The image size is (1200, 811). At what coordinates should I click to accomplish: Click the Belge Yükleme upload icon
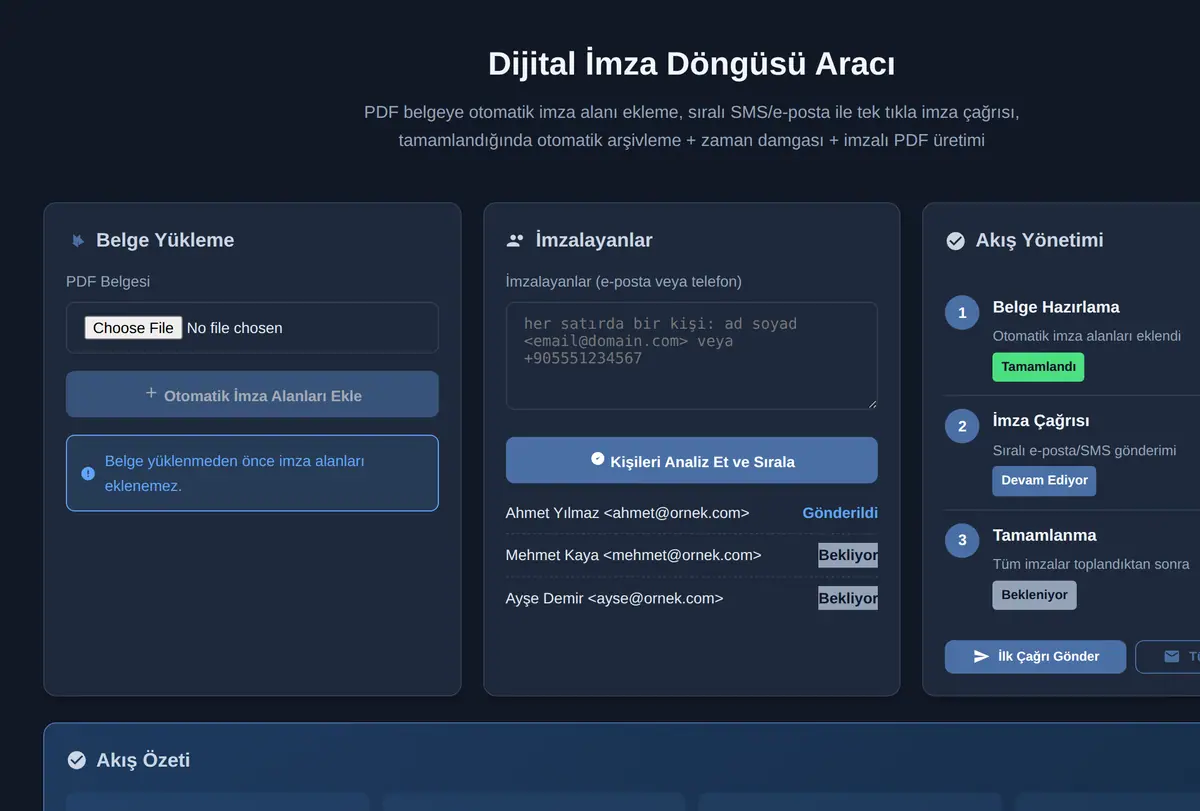pyautogui.click(x=77, y=240)
